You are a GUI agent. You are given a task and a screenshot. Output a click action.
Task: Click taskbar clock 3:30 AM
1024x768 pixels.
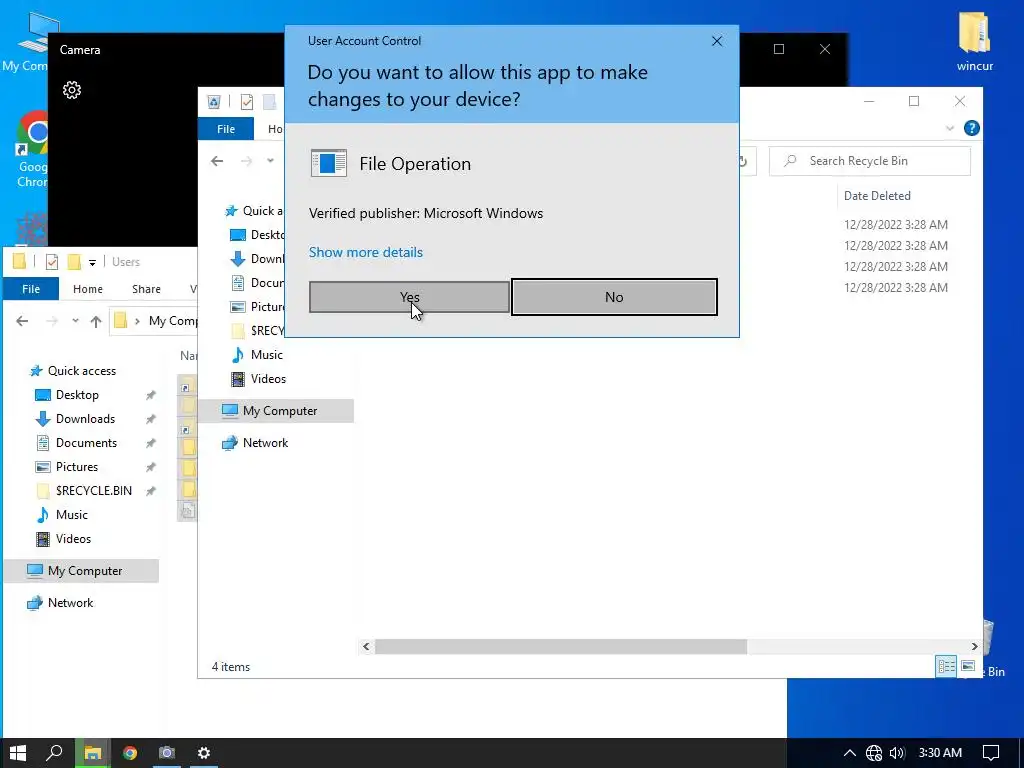[x=940, y=753]
